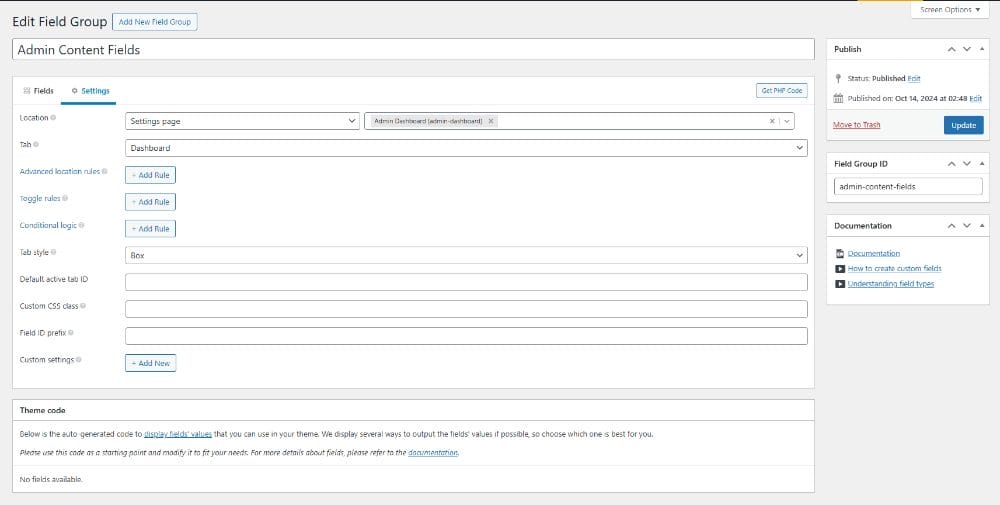The image size is (1000, 505).
Task: Click help icon beside Custom CSS class
Action: [84, 306]
